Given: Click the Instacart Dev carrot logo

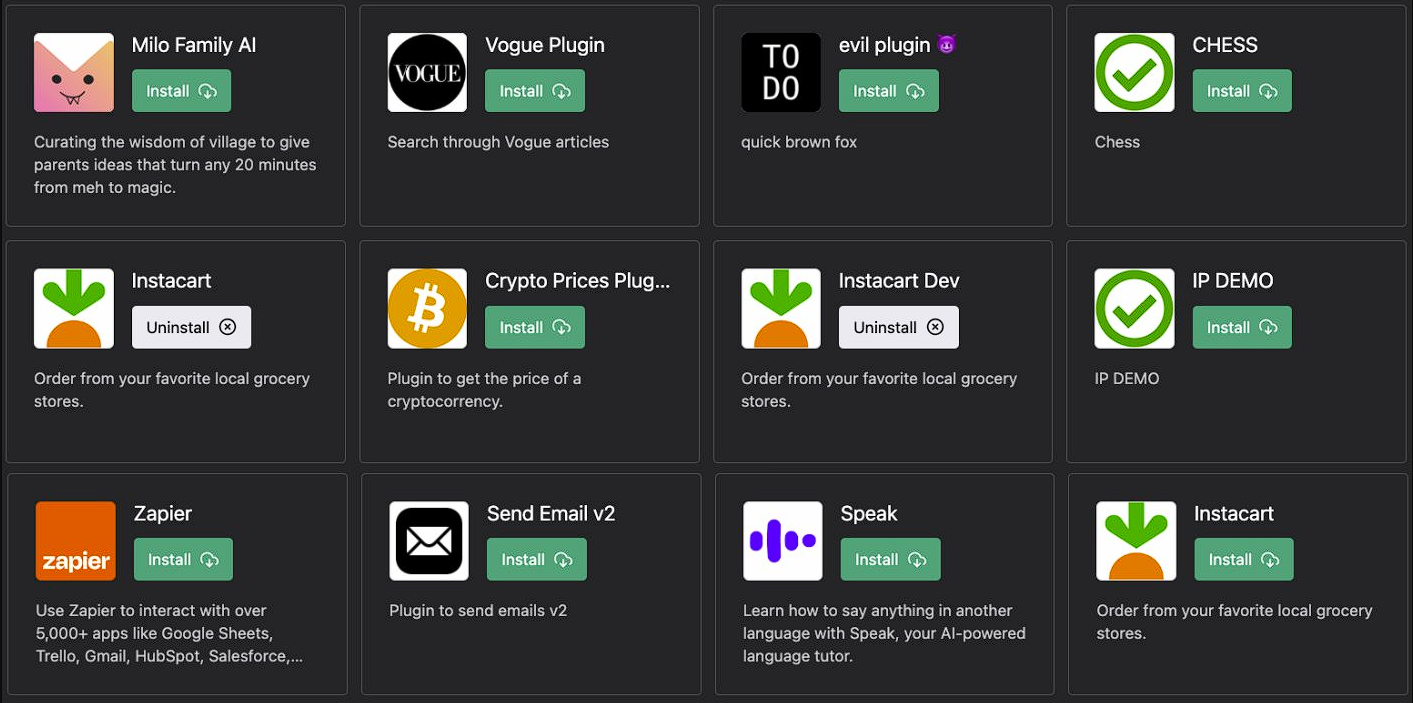Looking at the screenshot, I should (781, 308).
